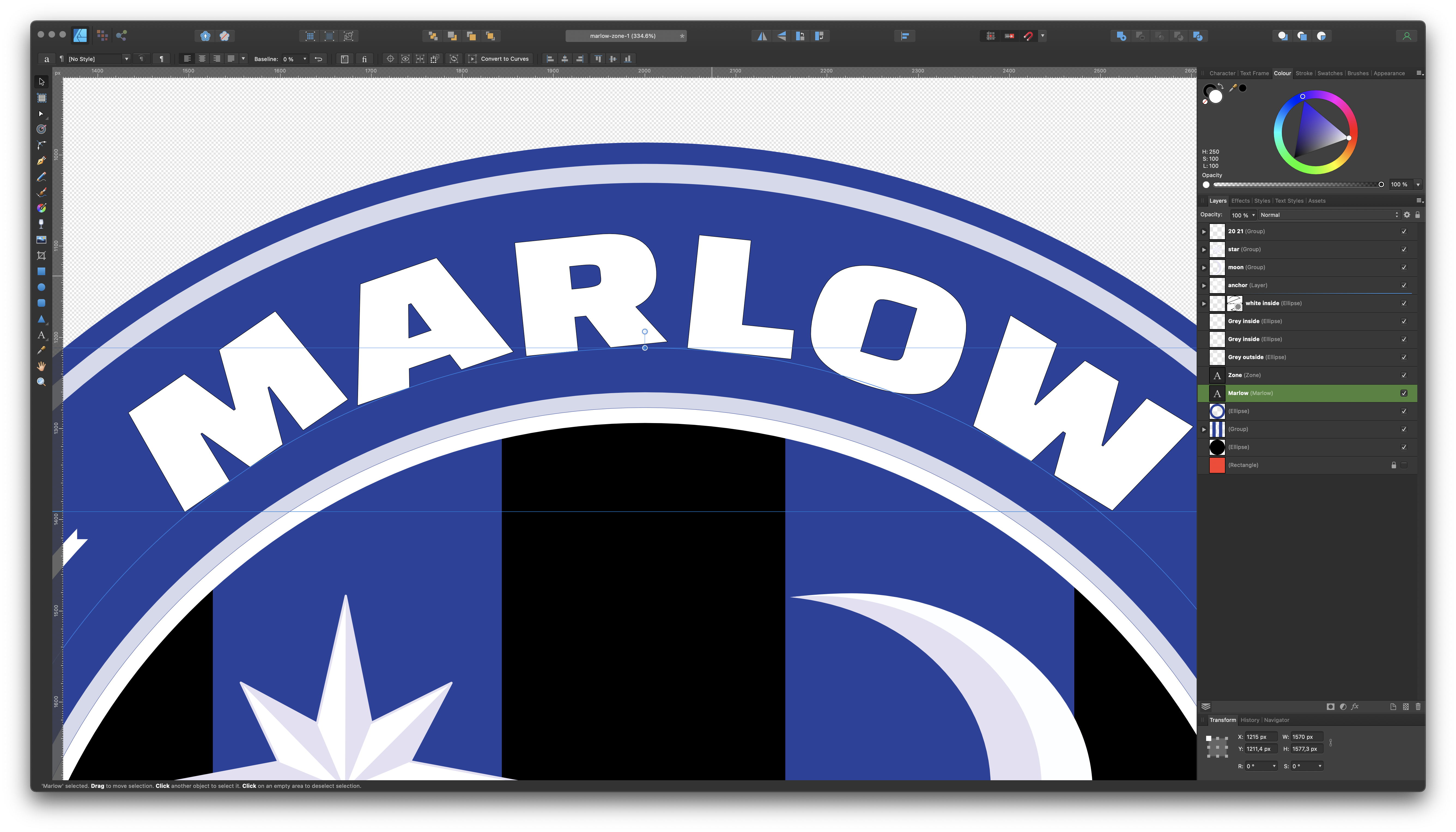Open the layer blend mode 'Normal' dropdown
This screenshot has height=832, width=1456.
(x=1329, y=215)
